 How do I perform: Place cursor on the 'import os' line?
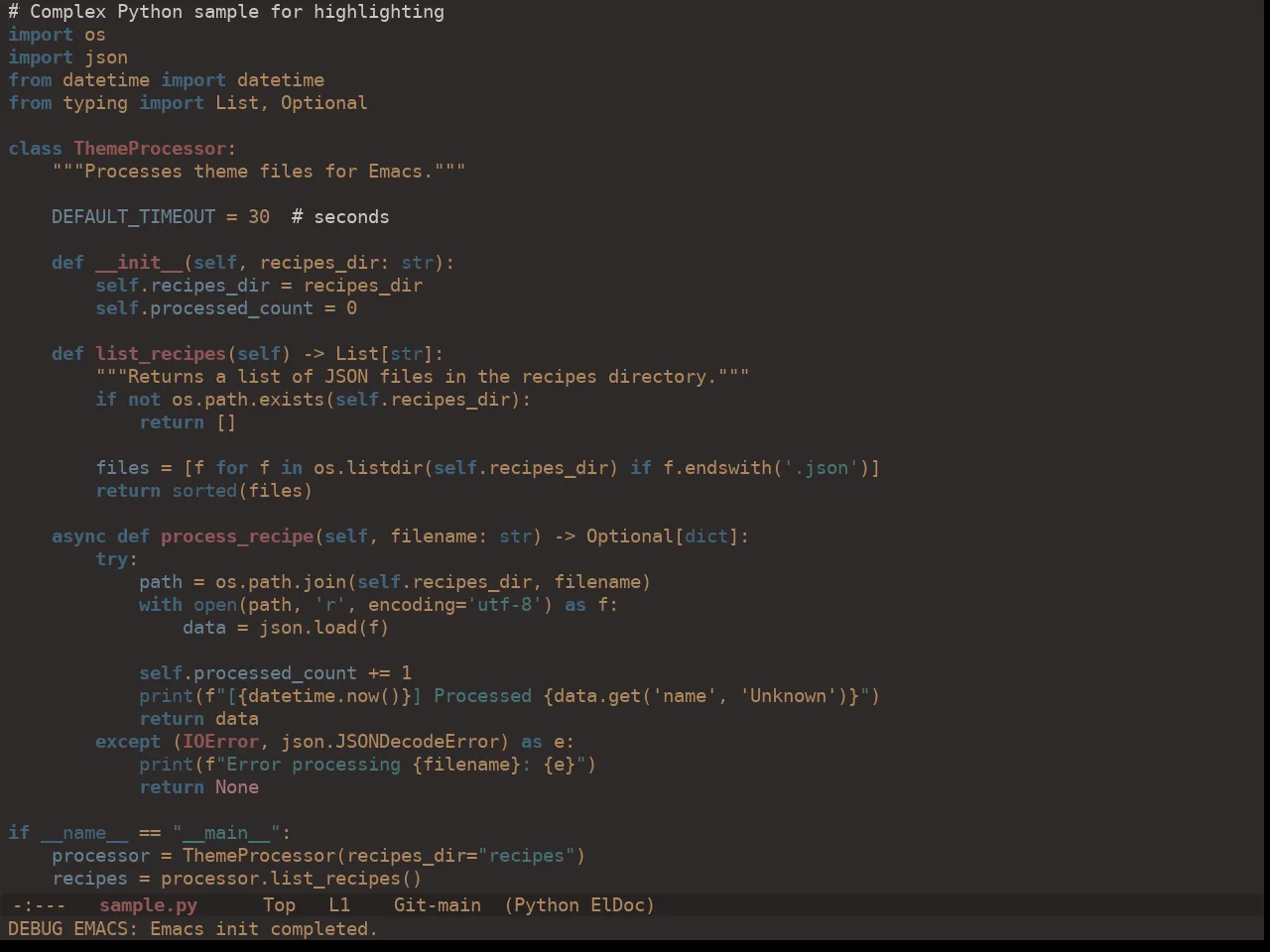pos(57,35)
